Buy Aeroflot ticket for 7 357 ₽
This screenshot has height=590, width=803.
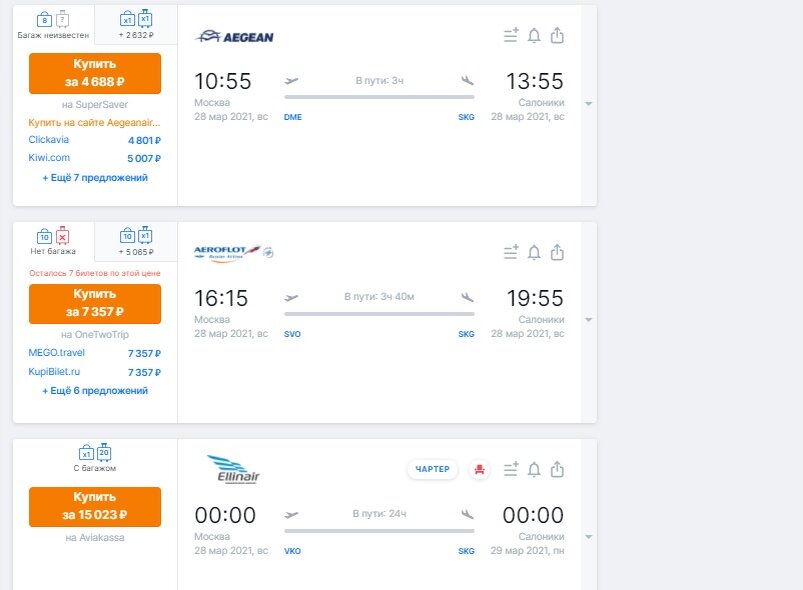click(x=95, y=304)
